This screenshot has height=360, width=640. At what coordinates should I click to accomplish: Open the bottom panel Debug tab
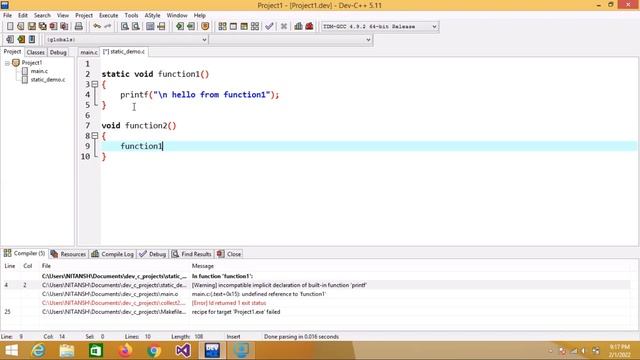click(153, 254)
